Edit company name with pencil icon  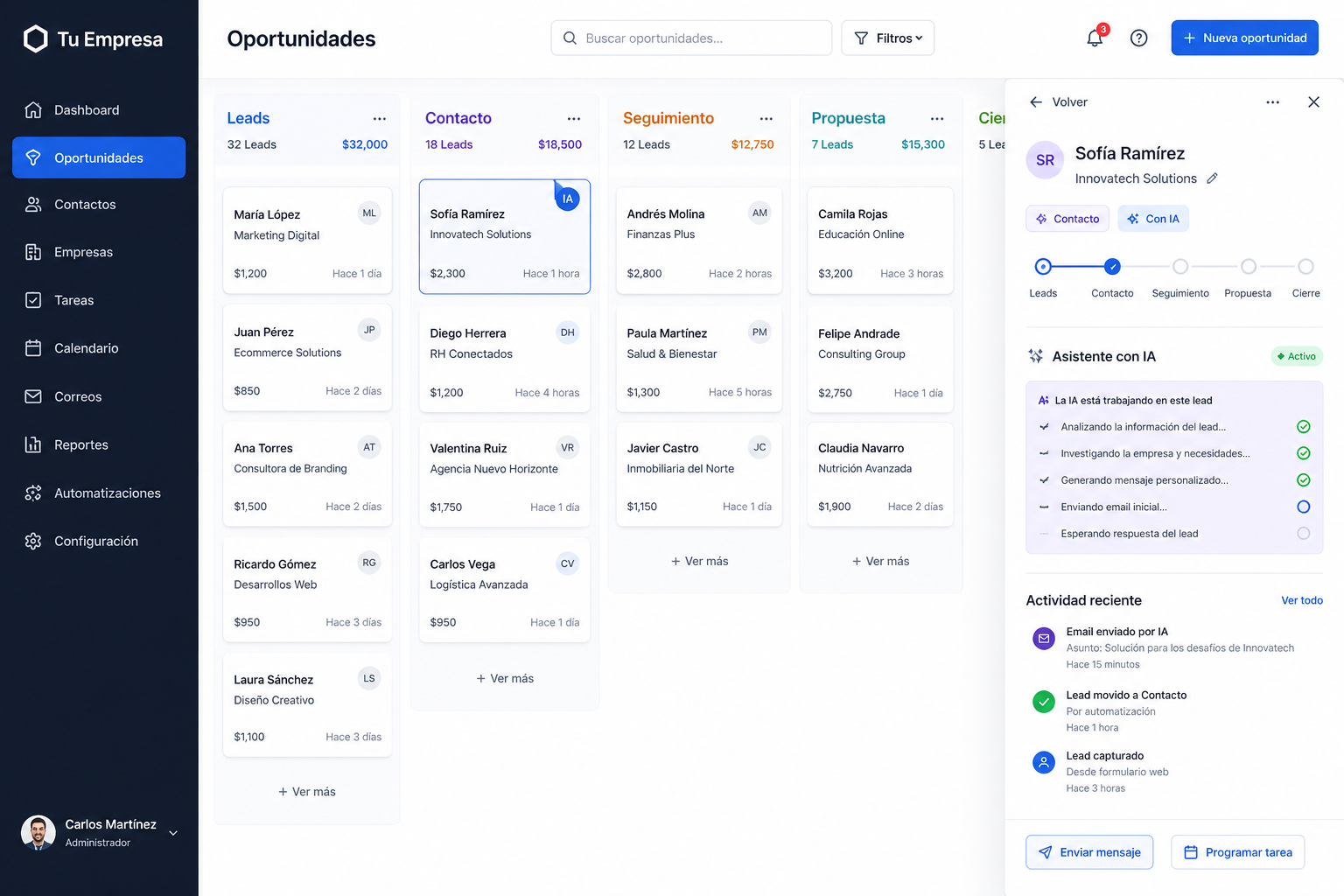tap(1212, 178)
